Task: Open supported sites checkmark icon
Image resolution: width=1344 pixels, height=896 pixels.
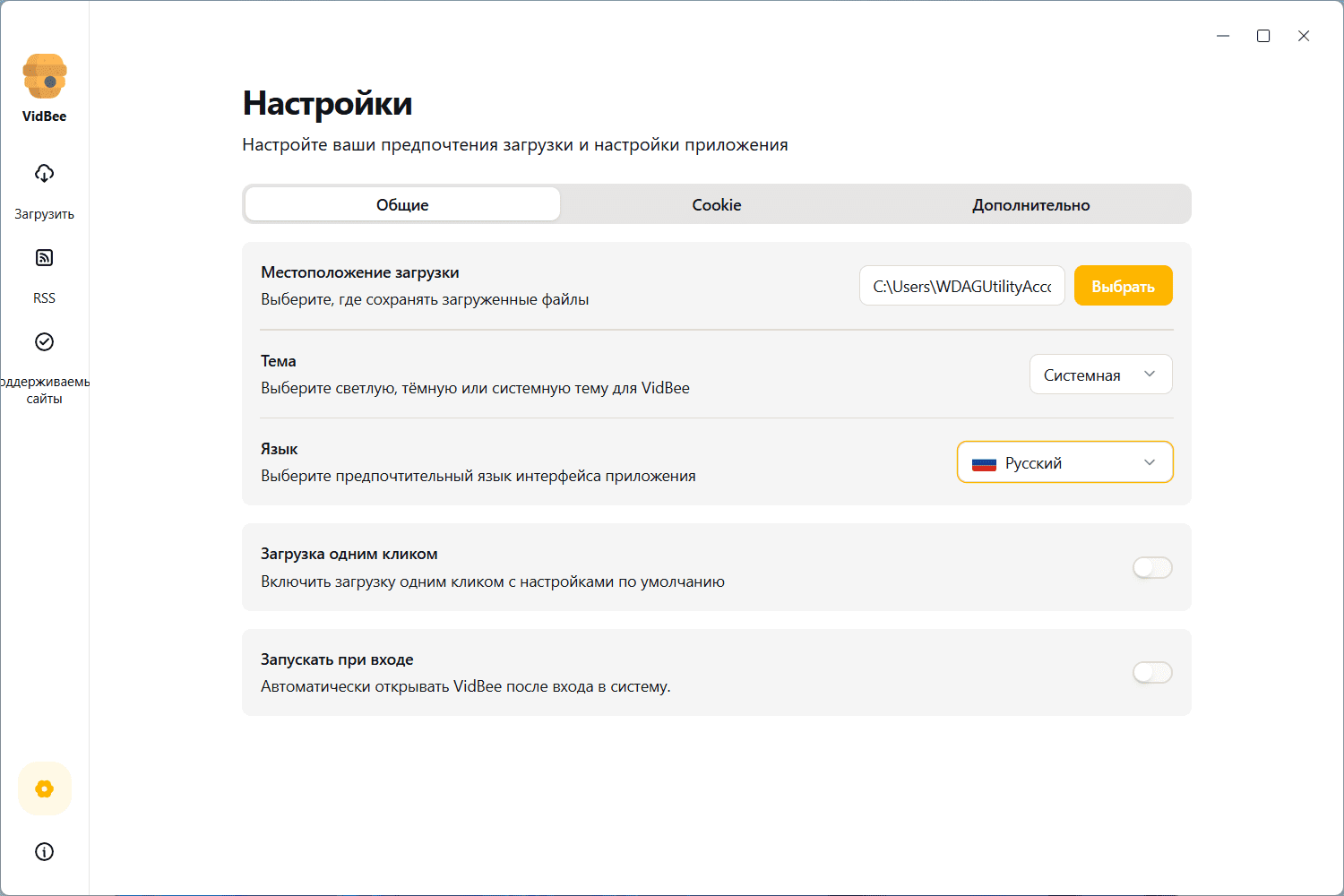Action: tap(44, 341)
